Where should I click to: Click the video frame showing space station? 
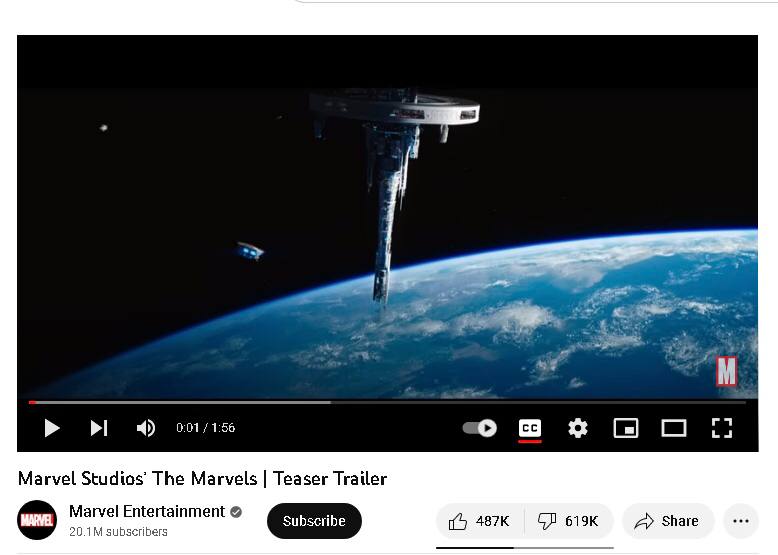[x=387, y=216]
